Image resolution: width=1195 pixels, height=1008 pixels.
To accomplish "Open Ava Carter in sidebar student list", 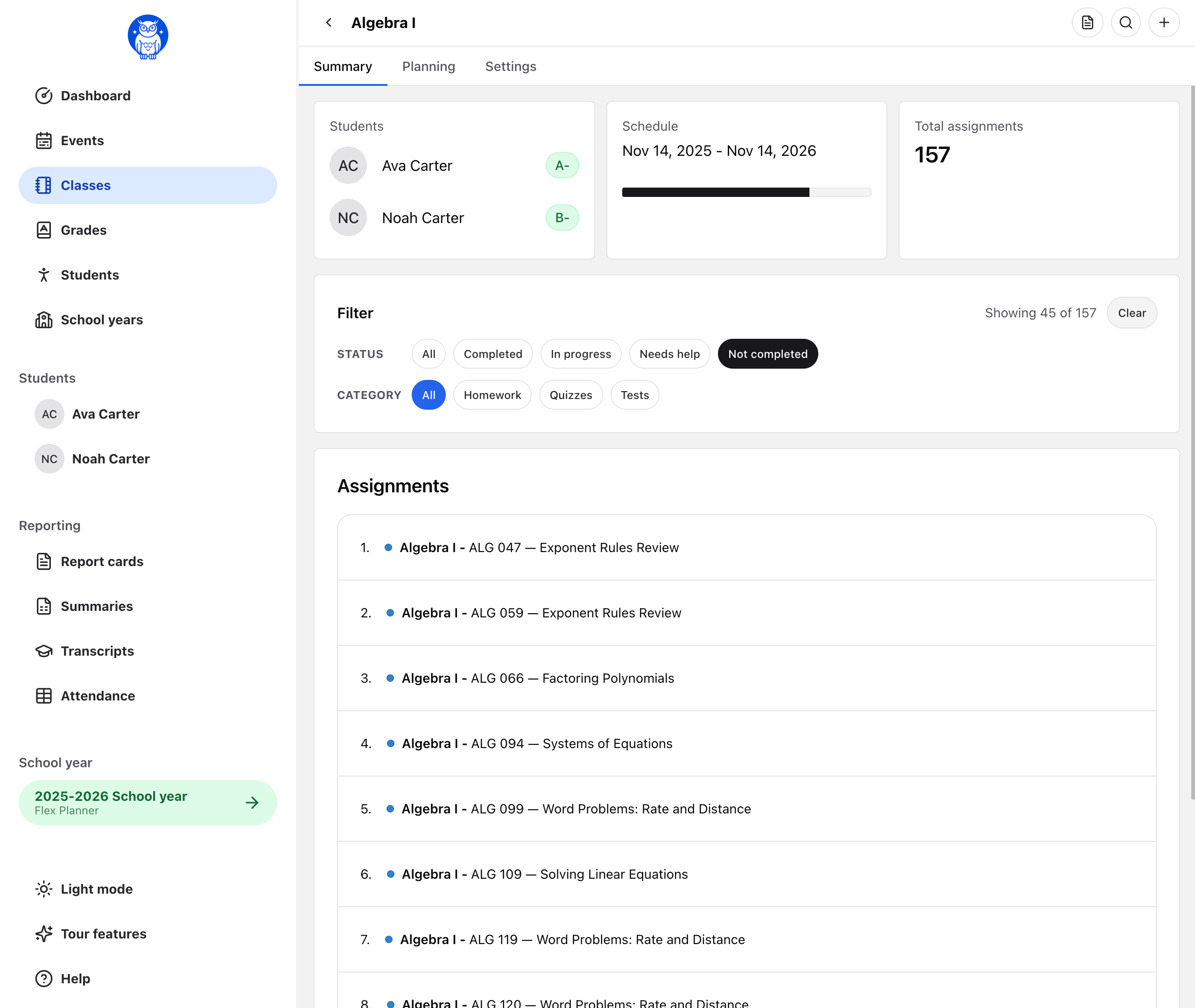I will [148, 414].
